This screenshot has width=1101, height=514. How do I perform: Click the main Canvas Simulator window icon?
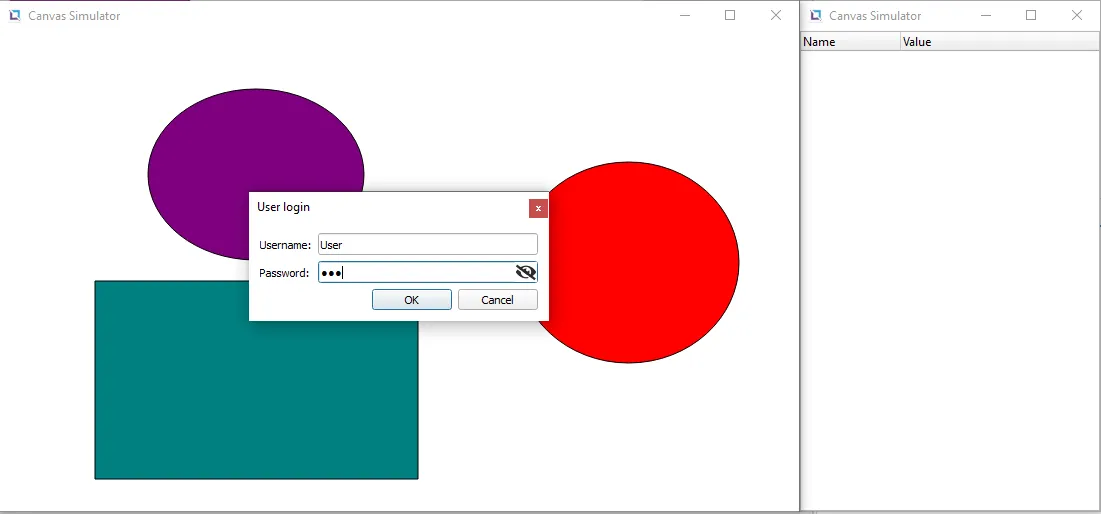15,15
